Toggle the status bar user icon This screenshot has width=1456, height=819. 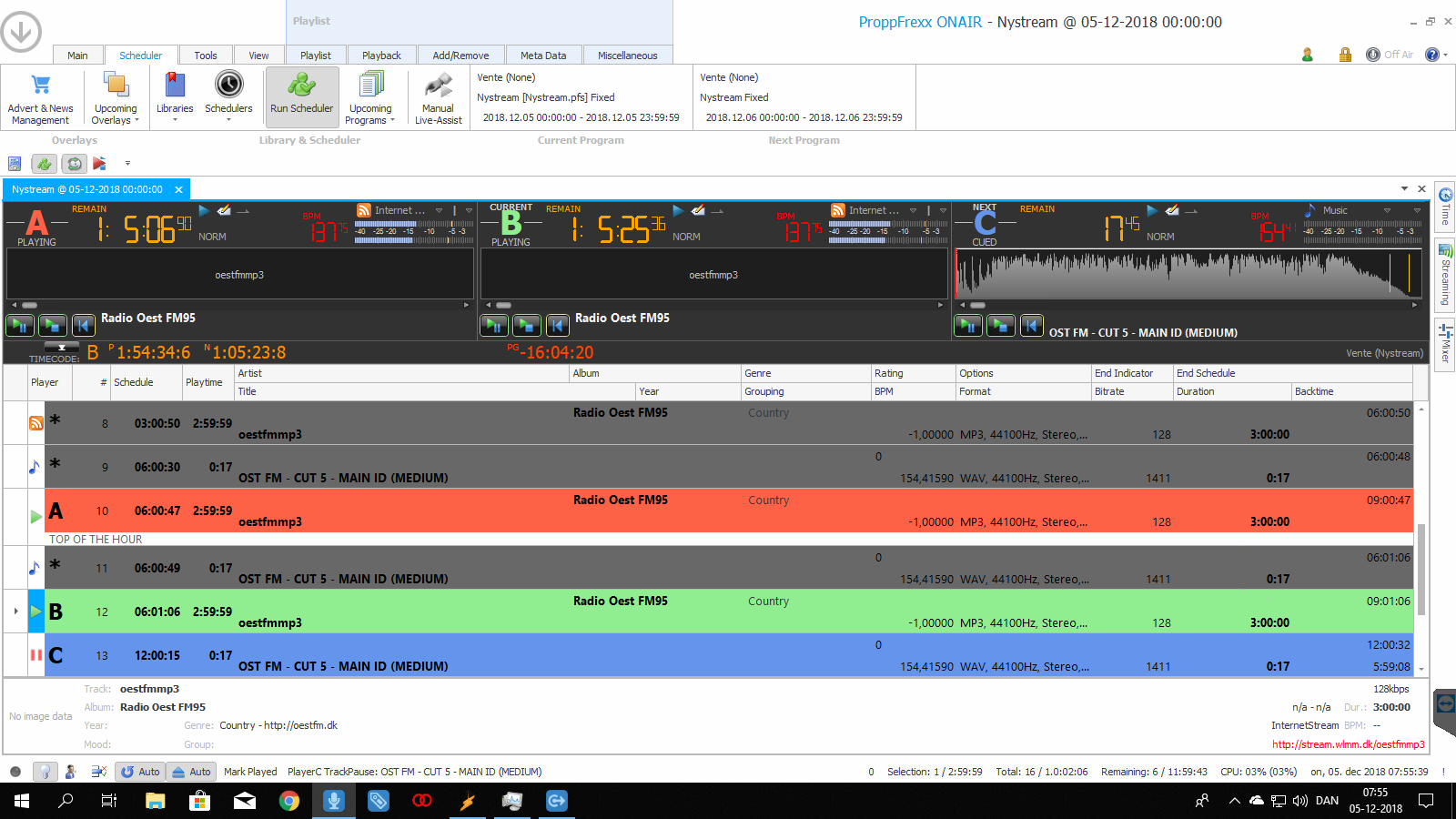(x=71, y=772)
